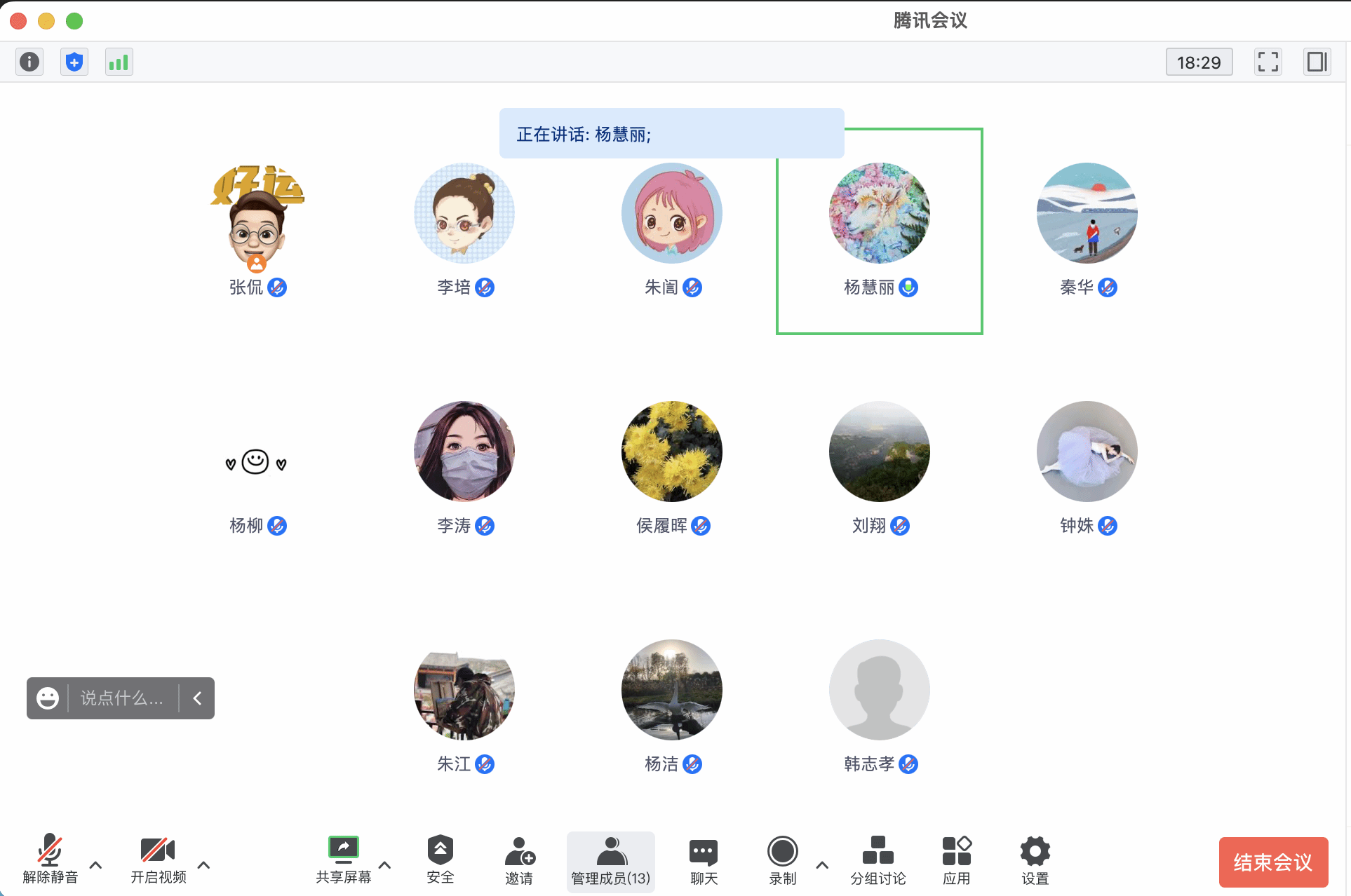Unmute microphone with 解除静音
The height and width of the screenshot is (896, 1351).
point(50,860)
